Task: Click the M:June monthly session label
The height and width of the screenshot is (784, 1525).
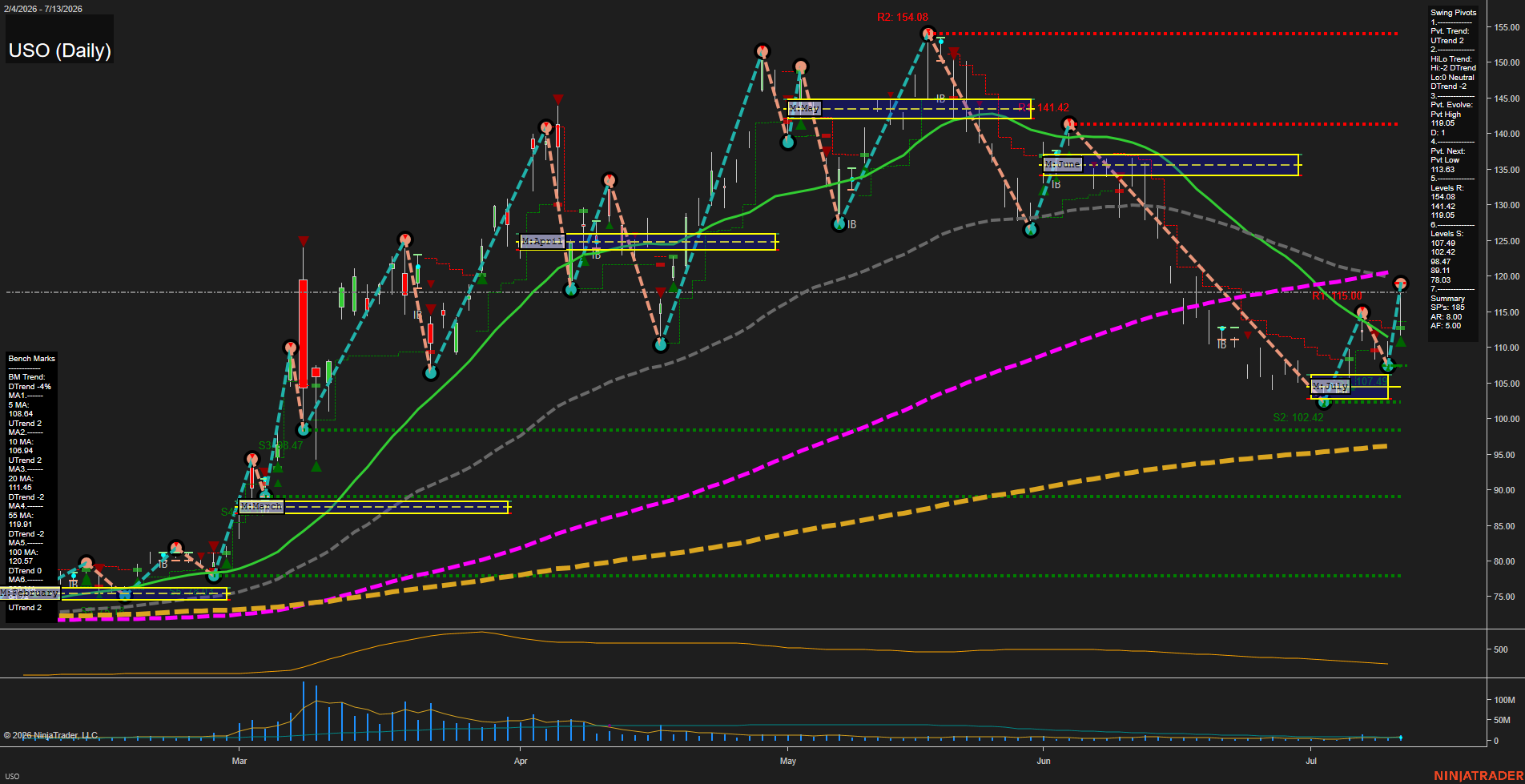Action: 1062,164
